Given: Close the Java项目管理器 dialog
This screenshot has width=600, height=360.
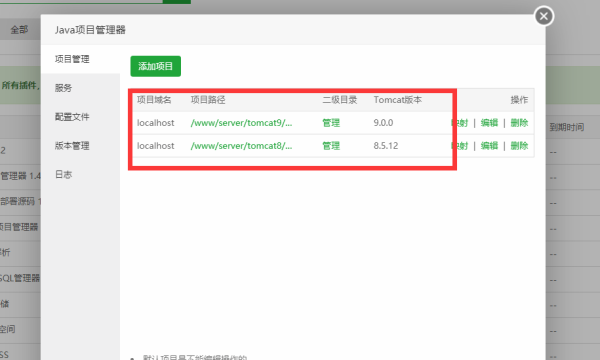Looking at the screenshot, I should [544, 16].
